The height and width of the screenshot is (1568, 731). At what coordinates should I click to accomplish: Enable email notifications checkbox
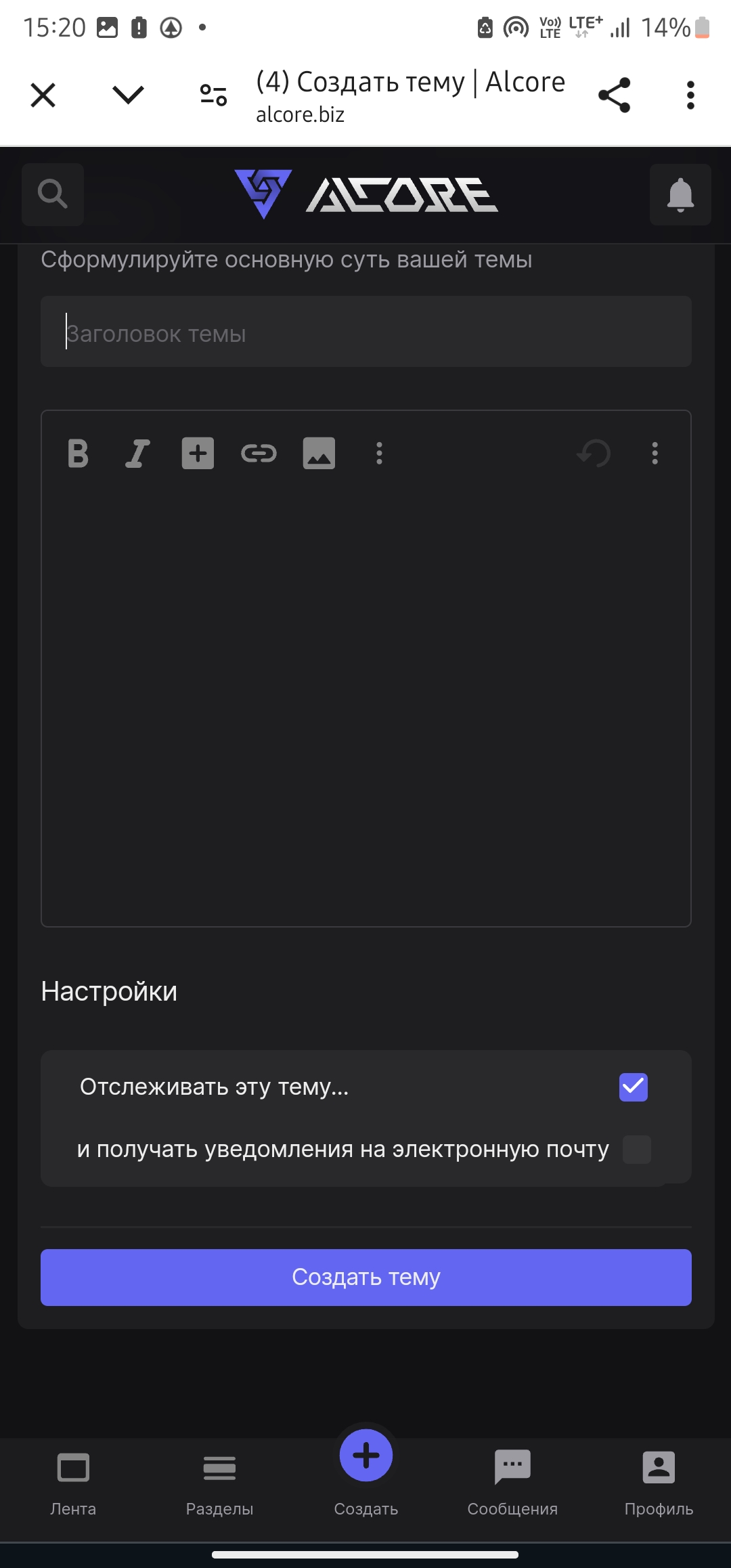click(x=637, y=1150)
